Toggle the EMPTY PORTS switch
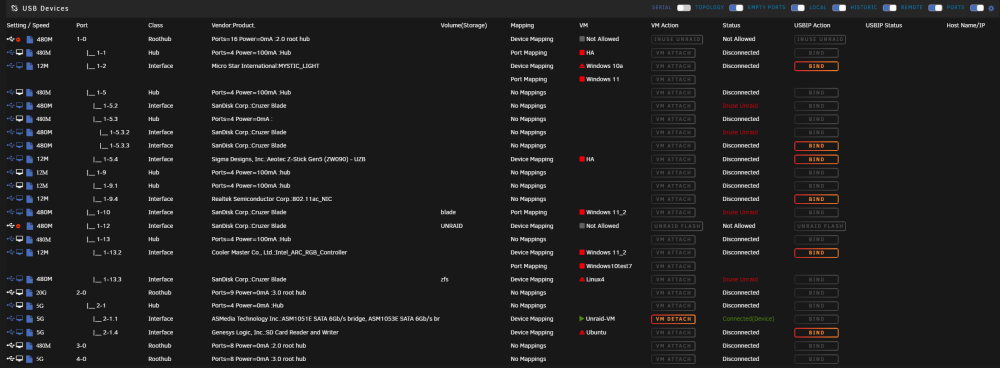1000x368 pixels. click(x=798, y=8)
